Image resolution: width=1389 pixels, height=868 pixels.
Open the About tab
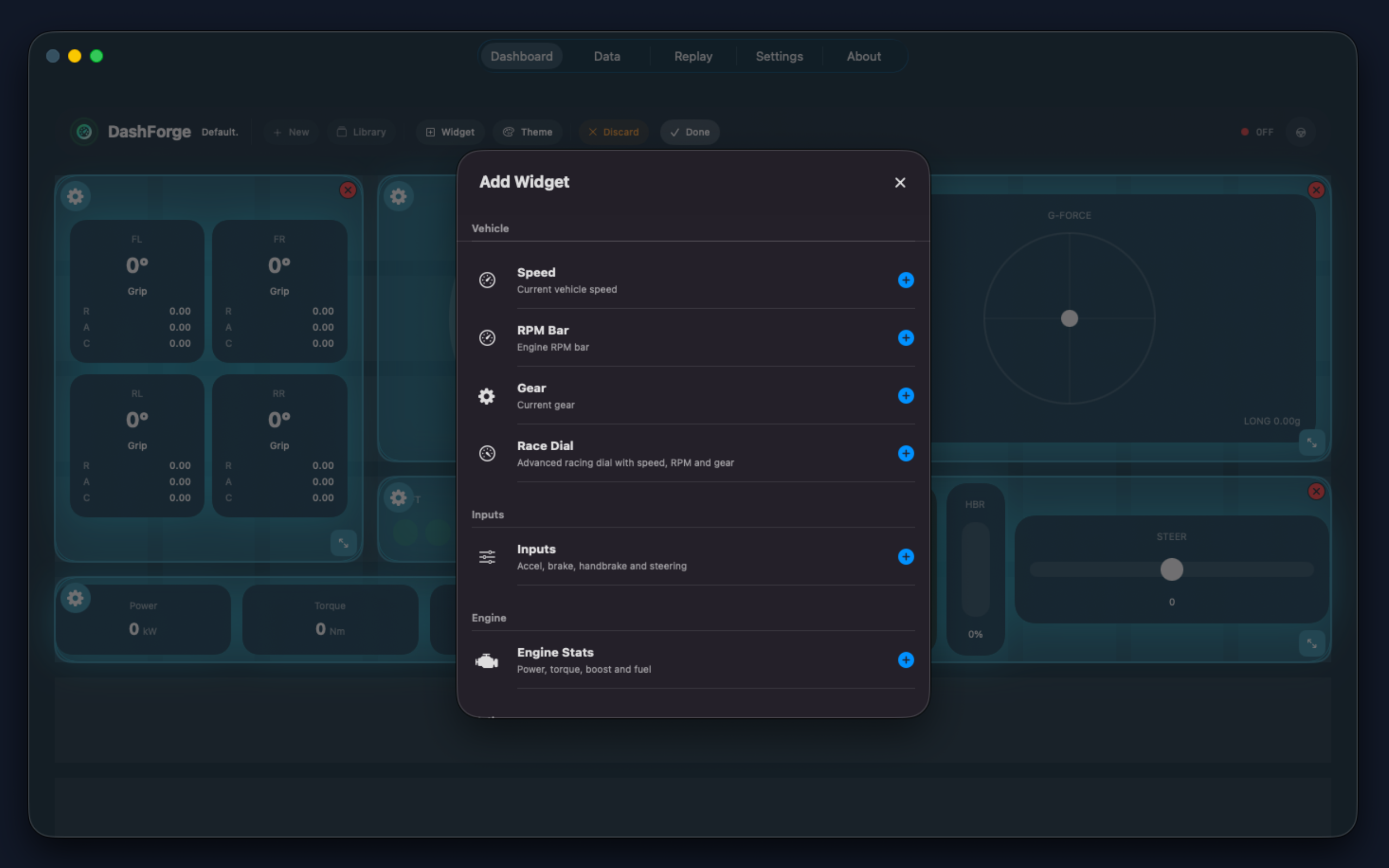pos(864,56)
